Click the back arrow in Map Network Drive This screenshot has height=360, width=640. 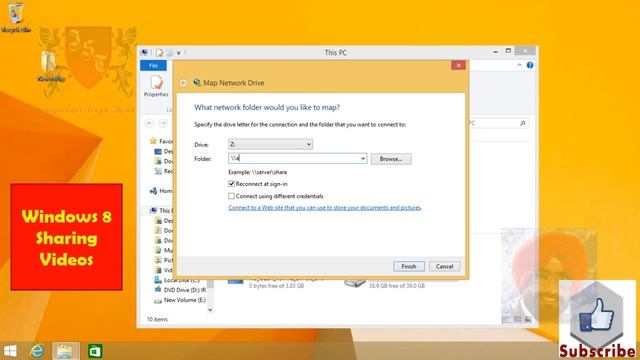[183, 83]
